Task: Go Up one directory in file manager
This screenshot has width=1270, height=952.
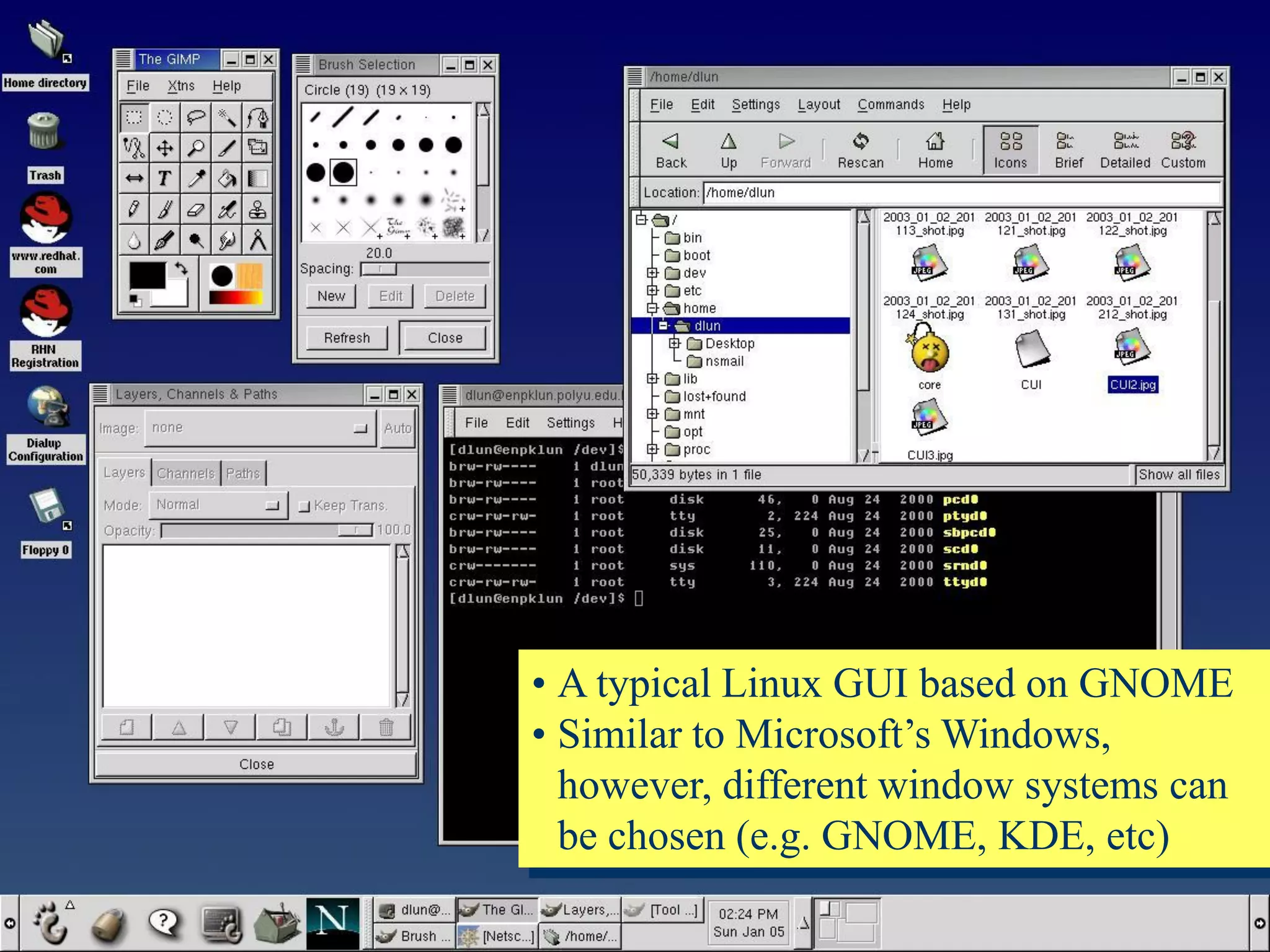Action: click(729, 151)
